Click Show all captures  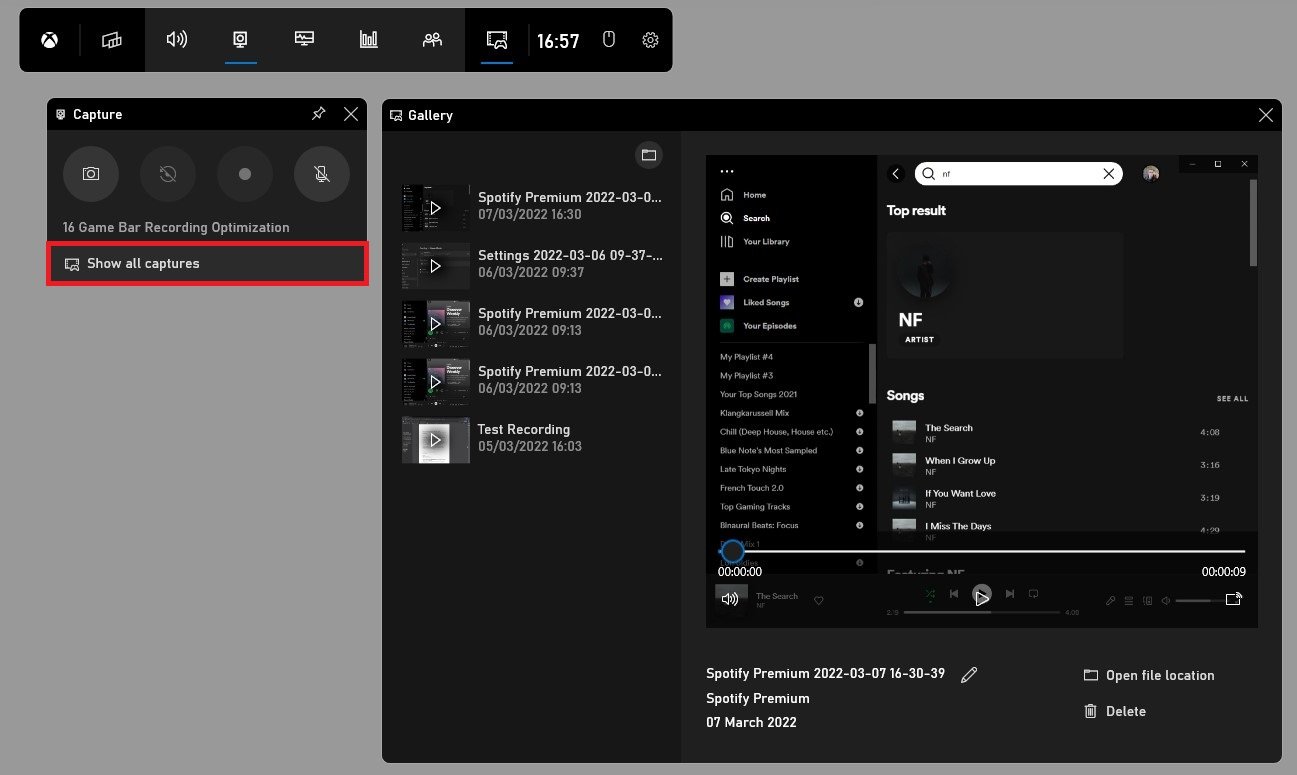point(207,264)
